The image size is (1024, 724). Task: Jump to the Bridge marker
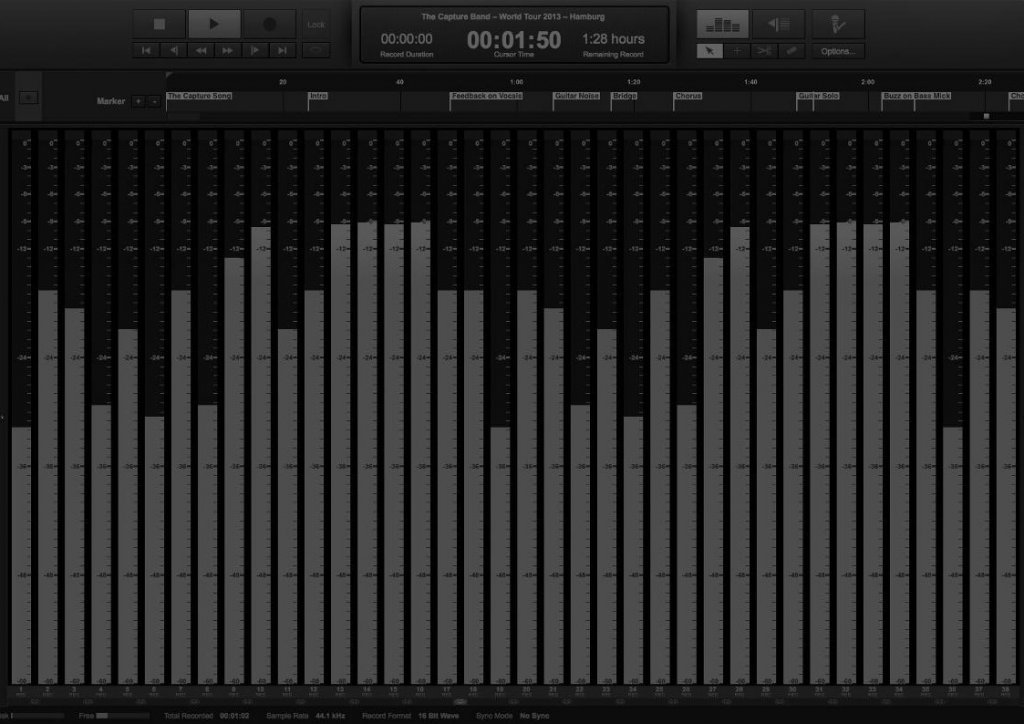pos(624,96)
